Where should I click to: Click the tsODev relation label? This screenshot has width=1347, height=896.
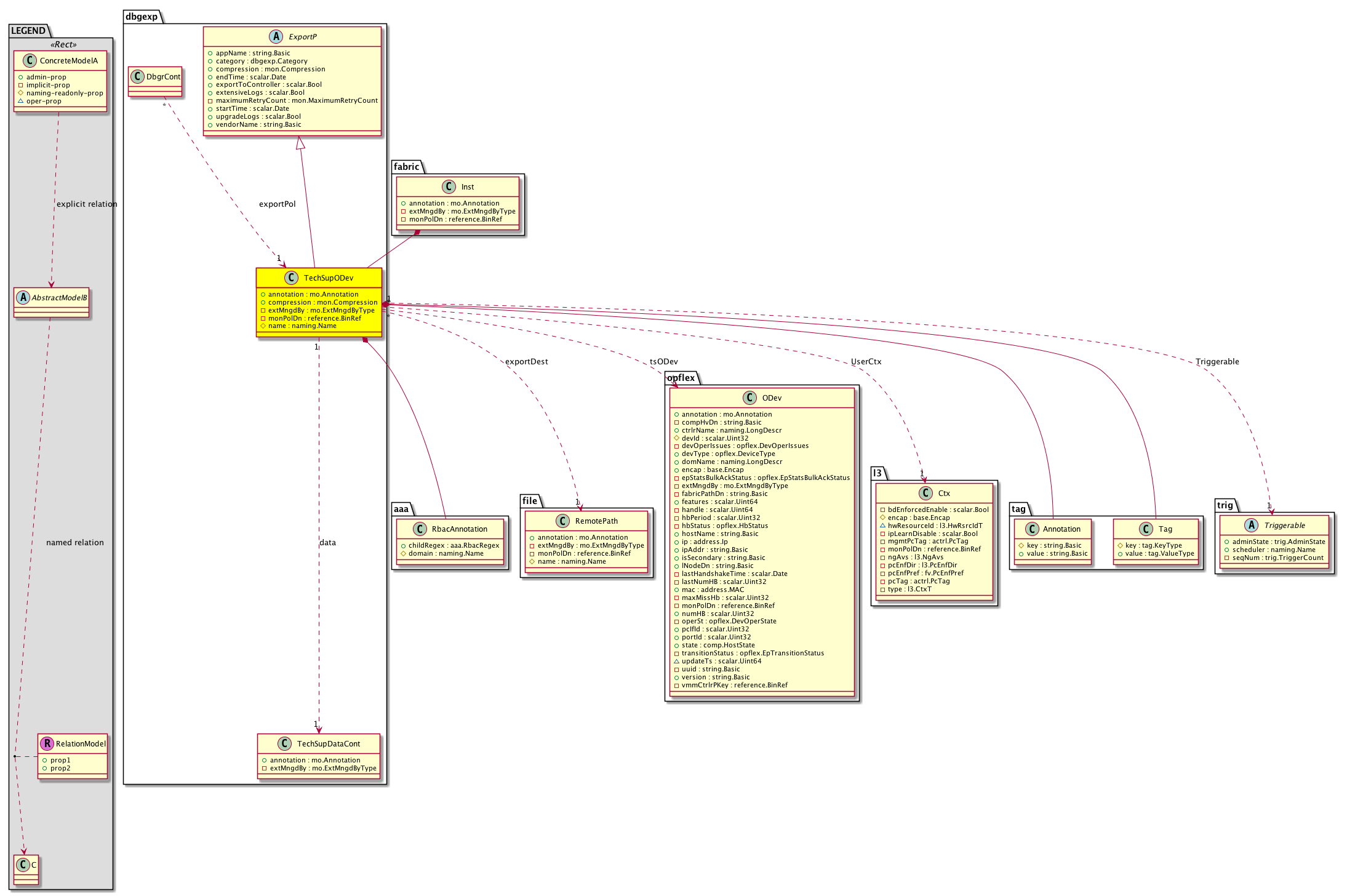point(663,361)
